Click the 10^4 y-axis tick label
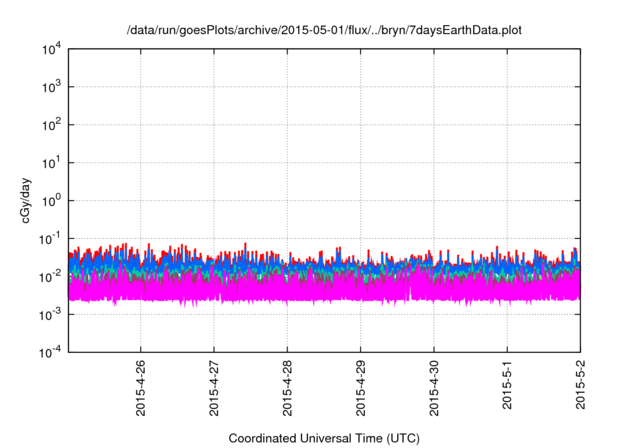The image size is (640, 448). pyautogui.click(x=51, y=49)
